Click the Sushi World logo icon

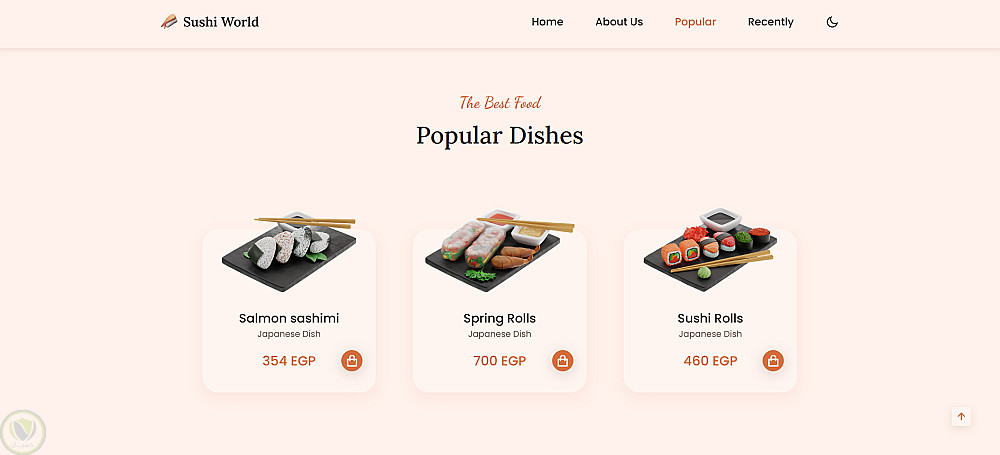click(x=169, y=22)
